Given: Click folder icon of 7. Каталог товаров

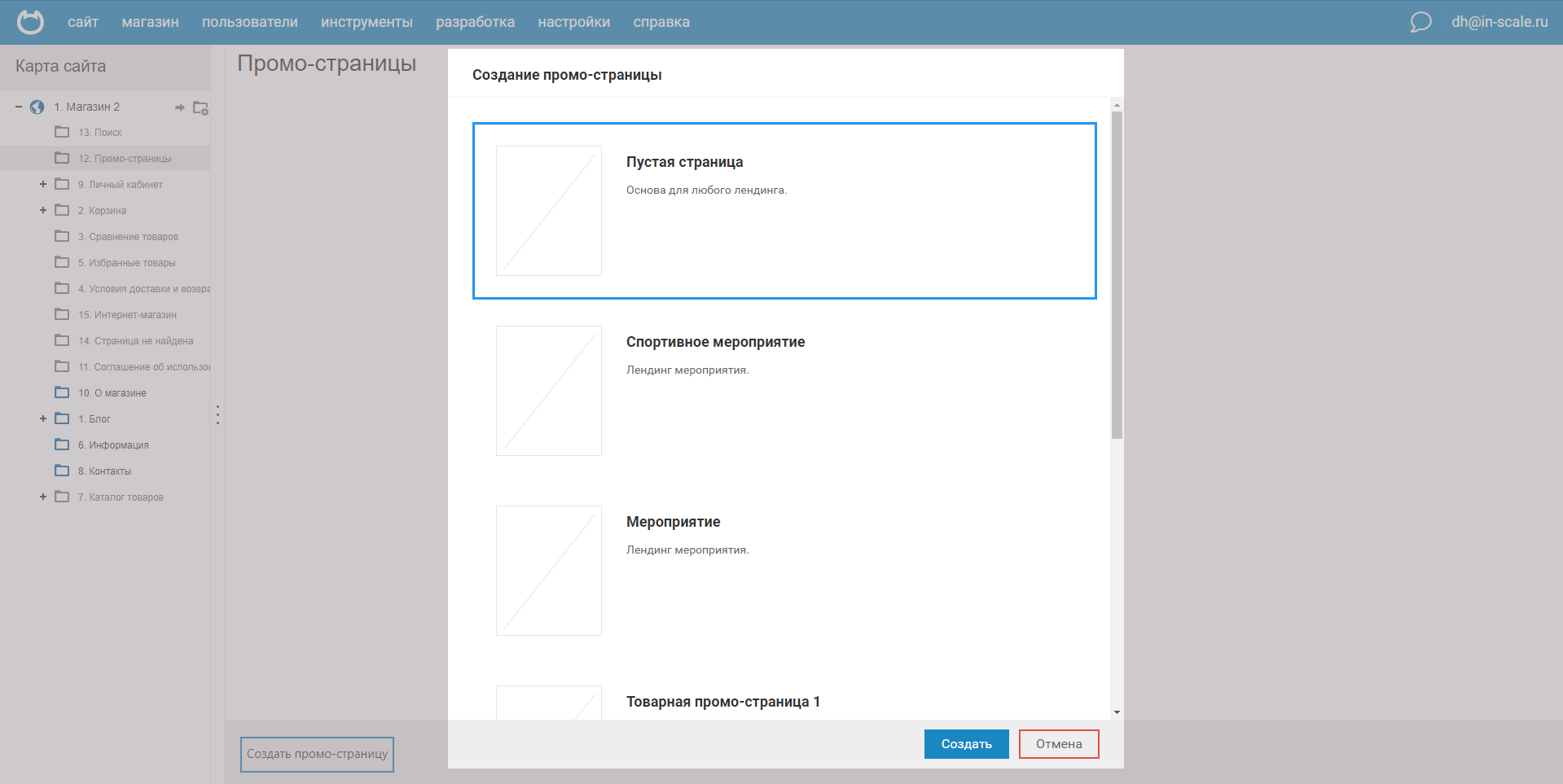Looking at the screenshot, I should pos(62,497).
